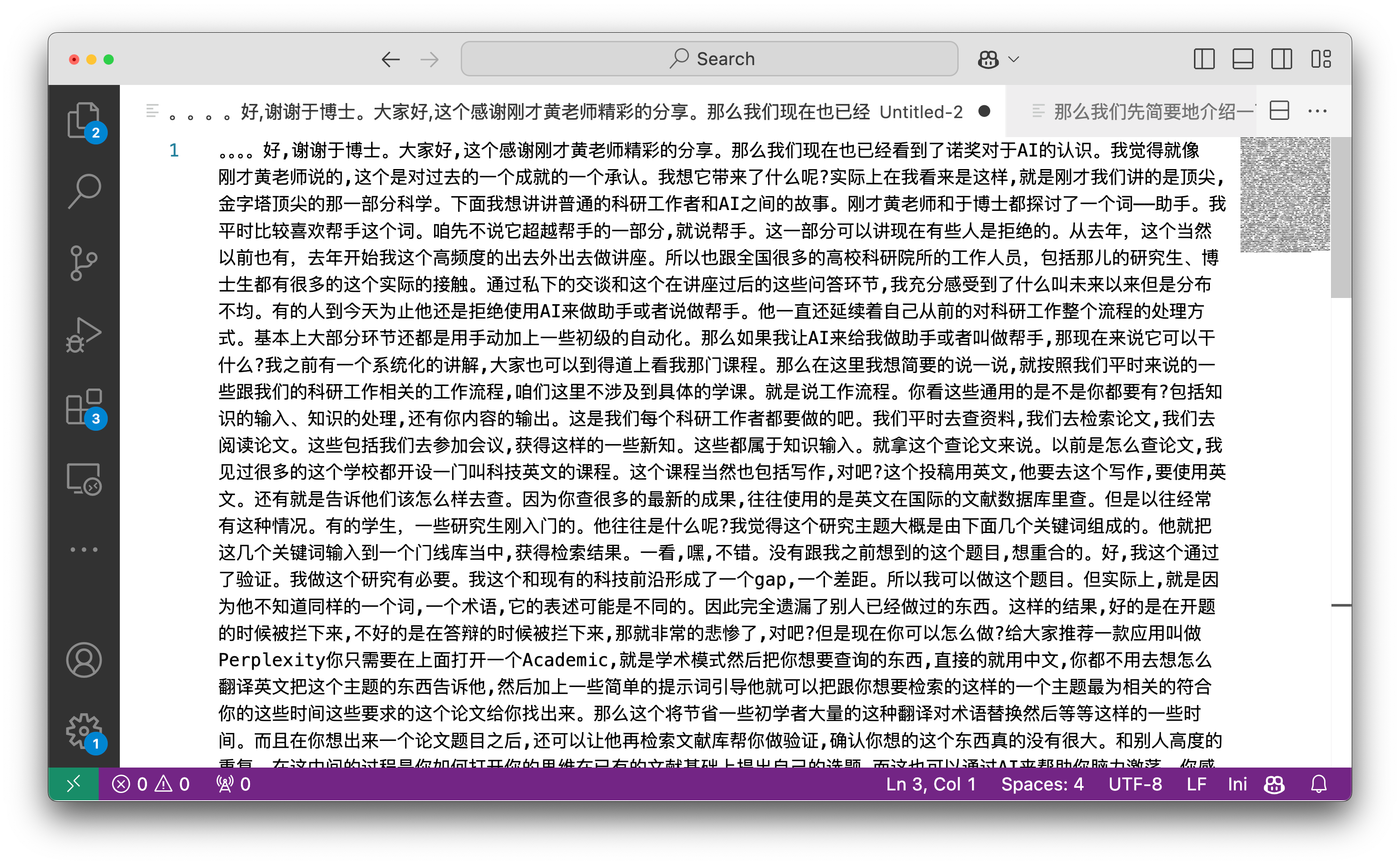The image size is (1400, 865).
Task: Show problems with errors and warnings count
Action: point(151,784)
